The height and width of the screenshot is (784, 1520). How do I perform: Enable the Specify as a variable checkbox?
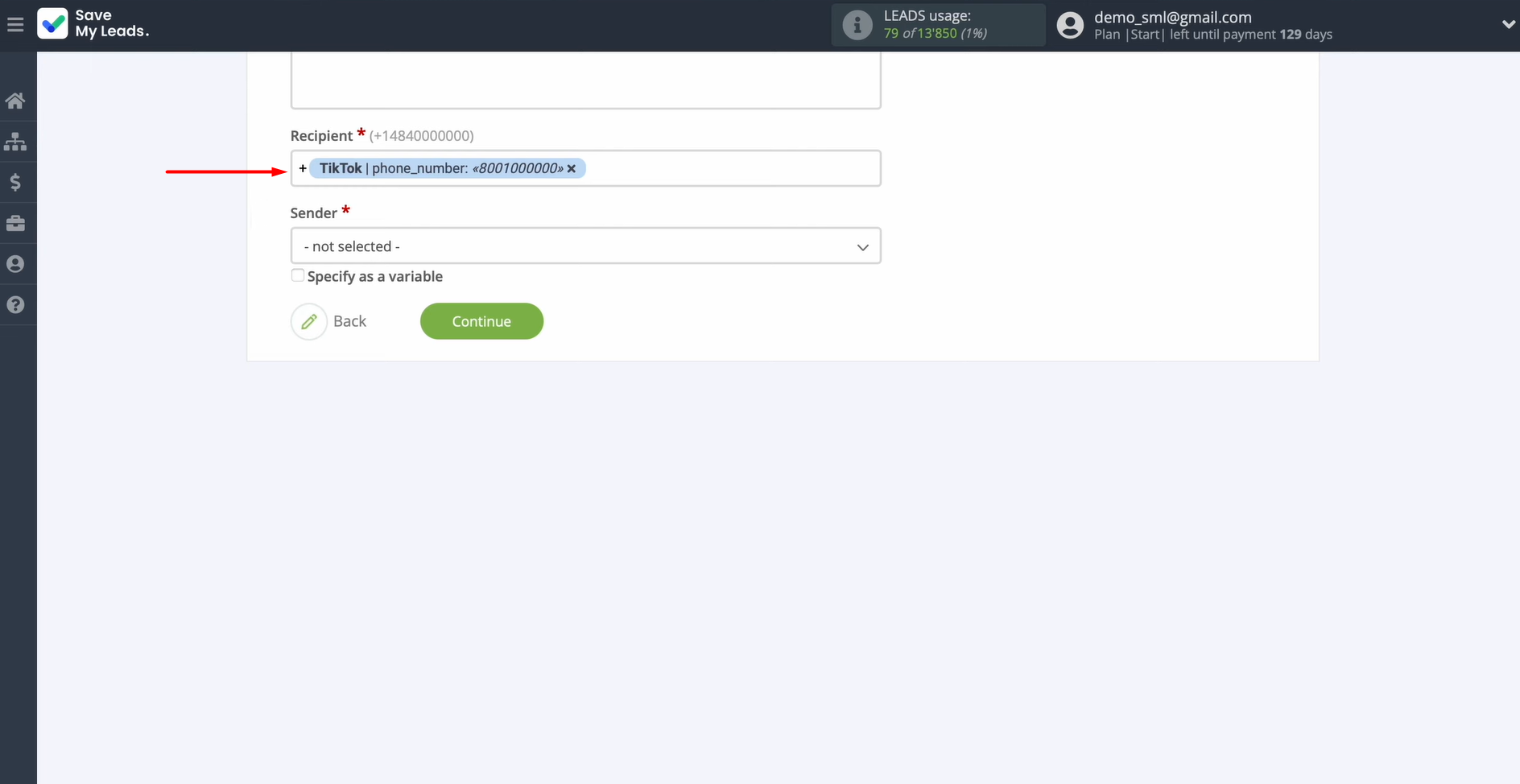pos(297,274)
